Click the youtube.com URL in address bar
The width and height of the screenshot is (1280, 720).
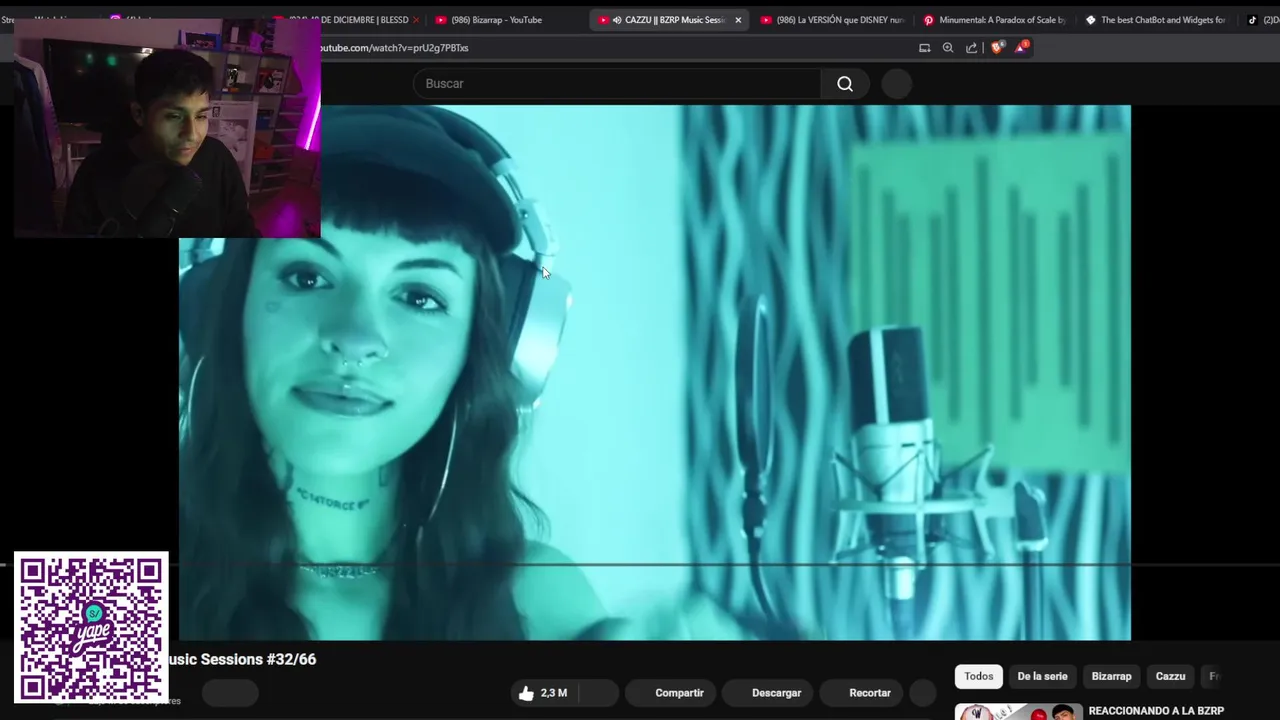[394, 48]
